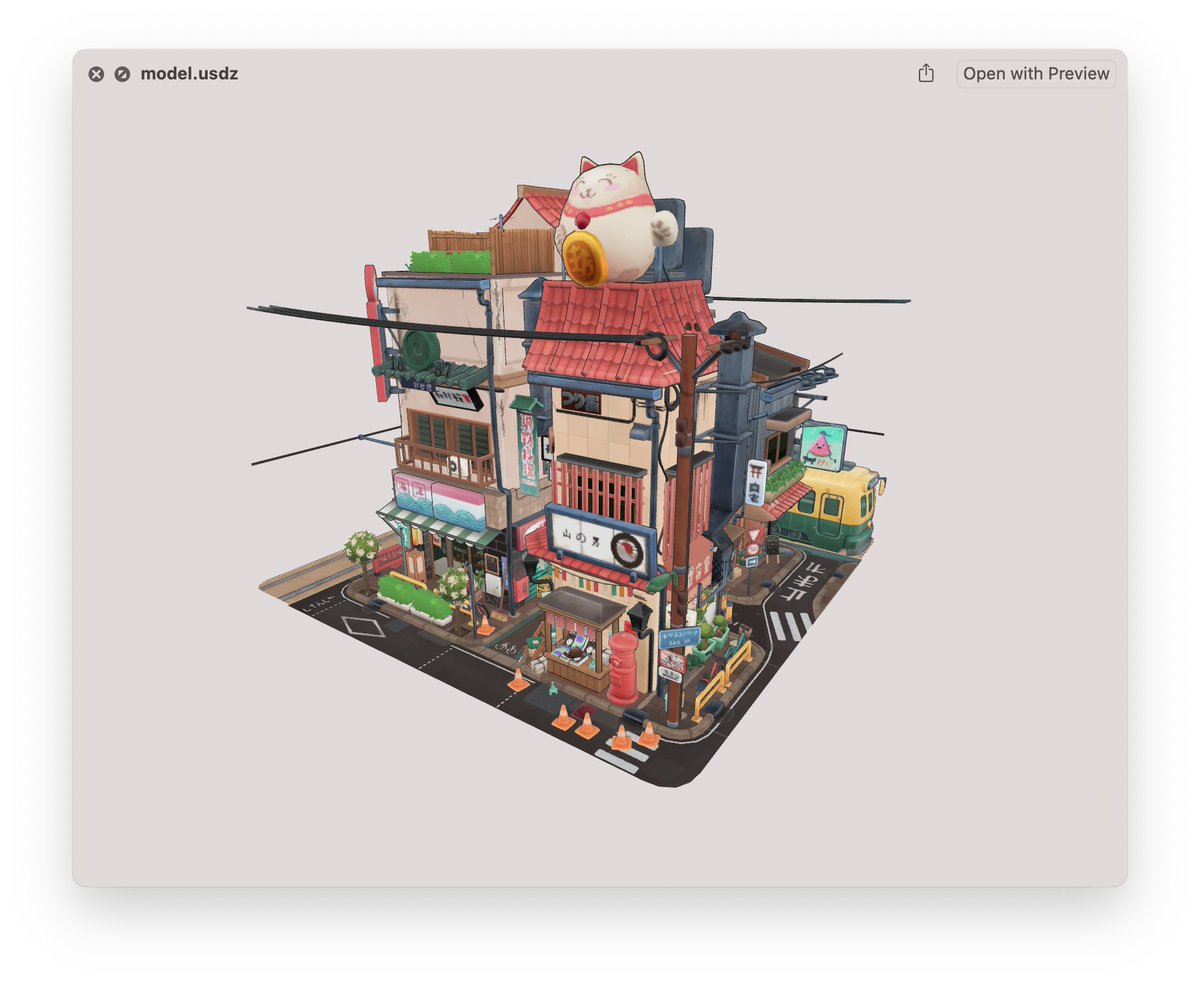Viewport: 1200px width, 983px height.
Task: Close the Quick Look preview window
Action: [96, 74]
